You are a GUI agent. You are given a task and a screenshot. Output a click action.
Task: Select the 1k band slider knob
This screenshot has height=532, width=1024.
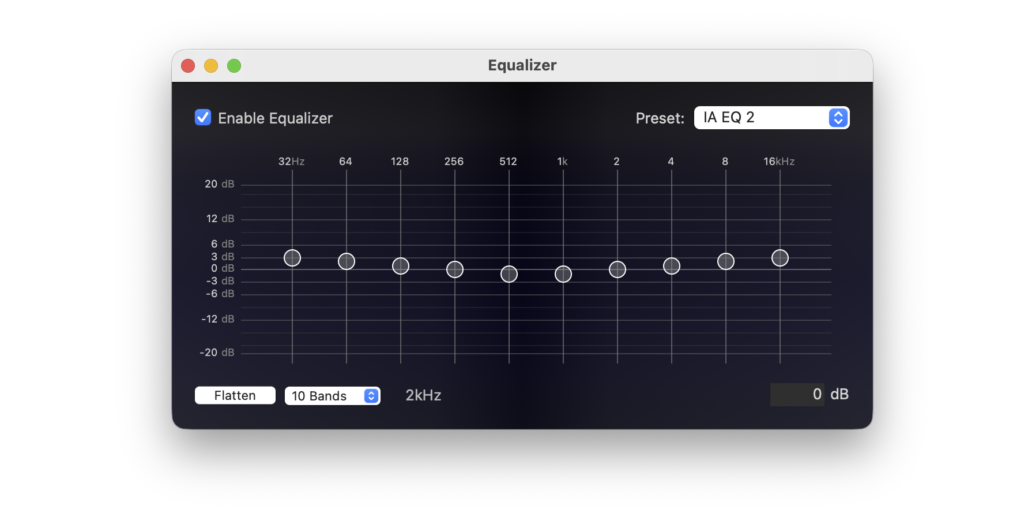click(563, 274)
